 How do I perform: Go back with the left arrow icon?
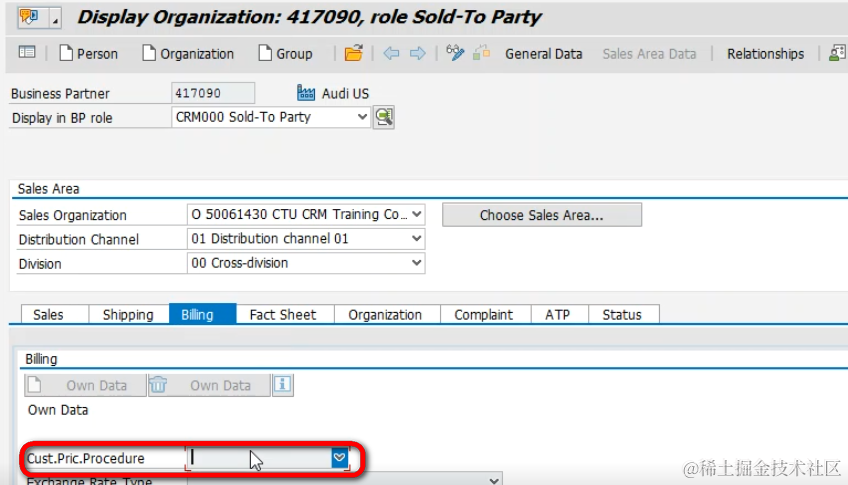pos(391,53)
